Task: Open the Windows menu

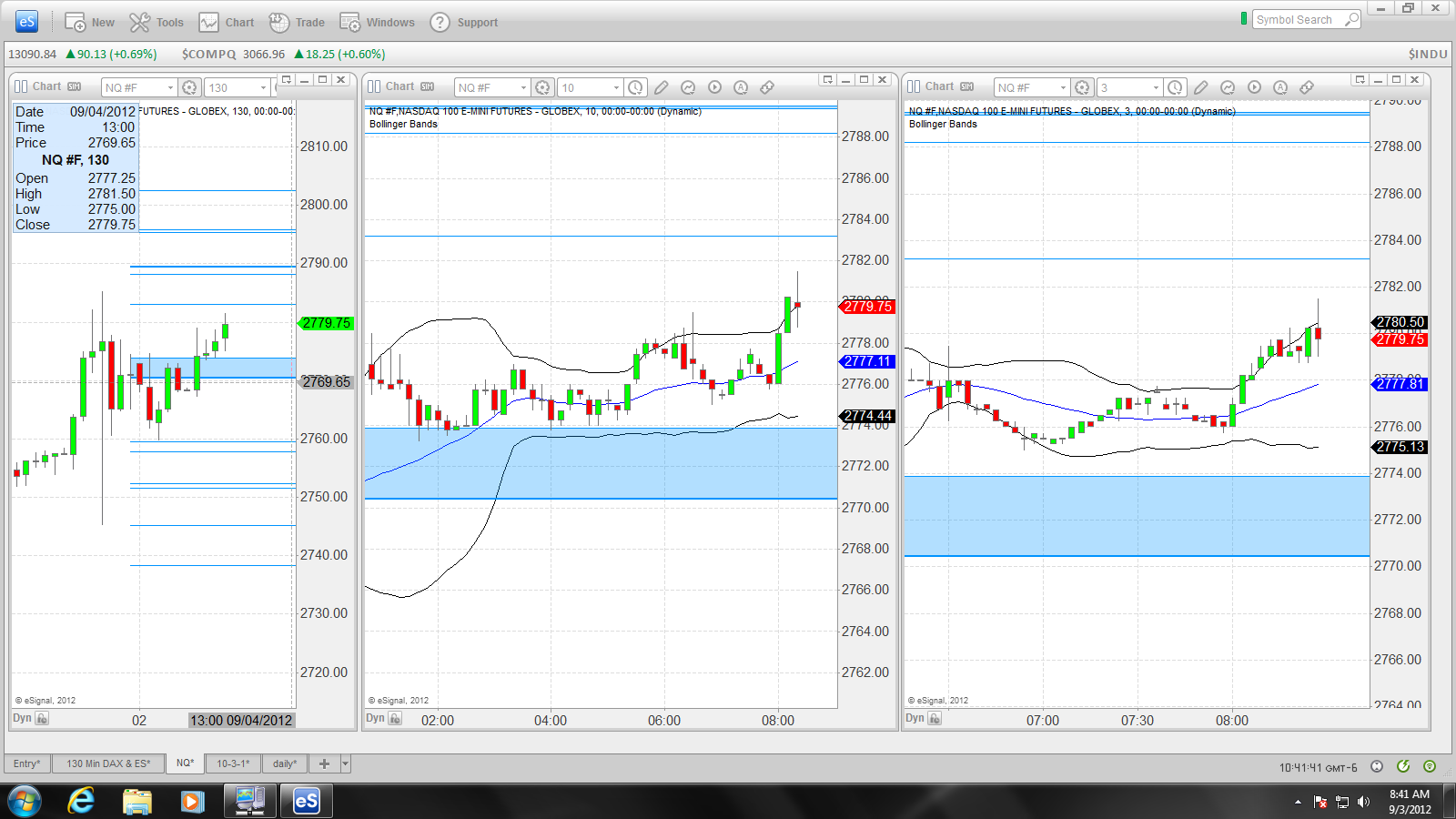Action: pos(377,23)
